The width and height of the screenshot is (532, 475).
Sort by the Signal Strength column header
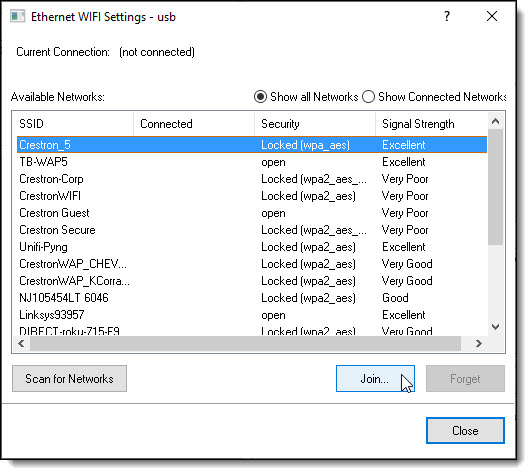point(432,124)
